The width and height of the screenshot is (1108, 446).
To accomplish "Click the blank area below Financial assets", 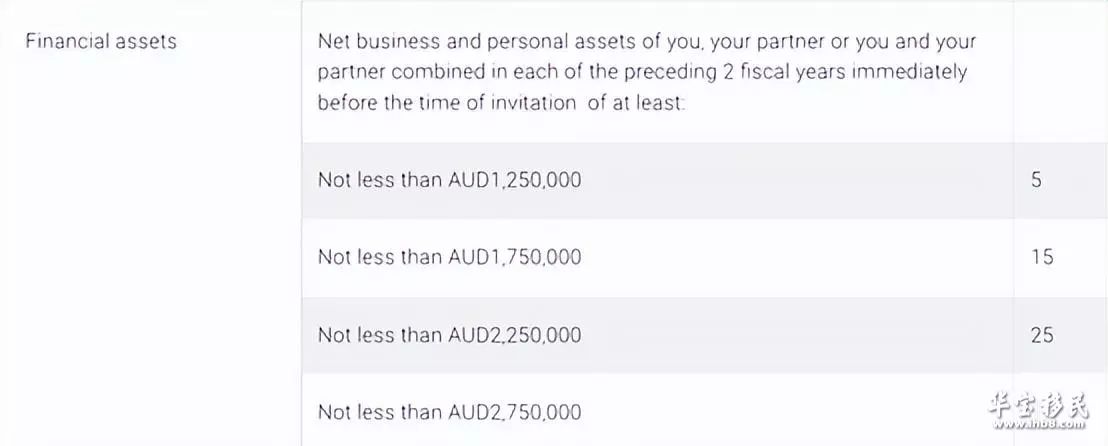I will (151, 247).
